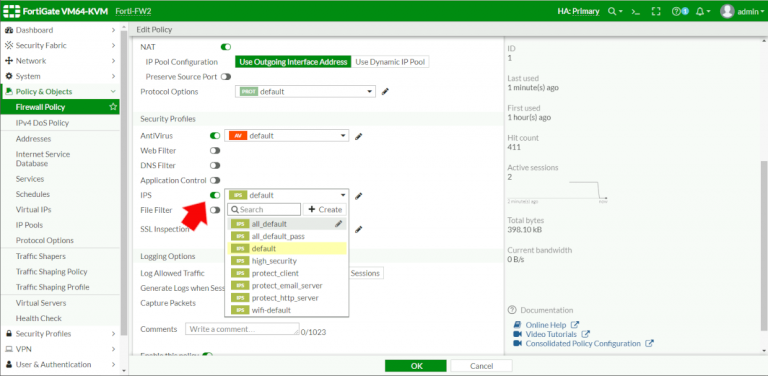Screen dimensions: 768x376
Task: Edit the SSL Inspection pencil icon
Action: (359, 229)
